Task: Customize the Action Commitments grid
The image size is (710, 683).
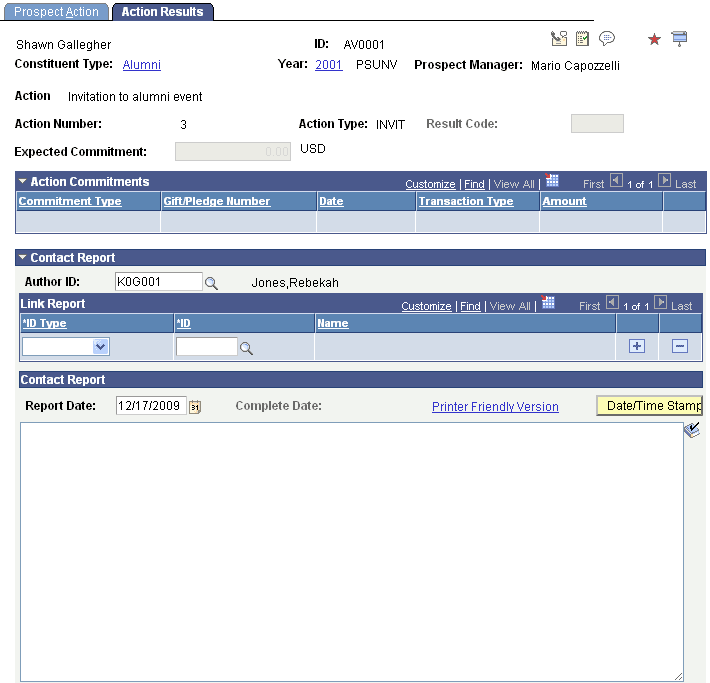Action: [430, 184]
